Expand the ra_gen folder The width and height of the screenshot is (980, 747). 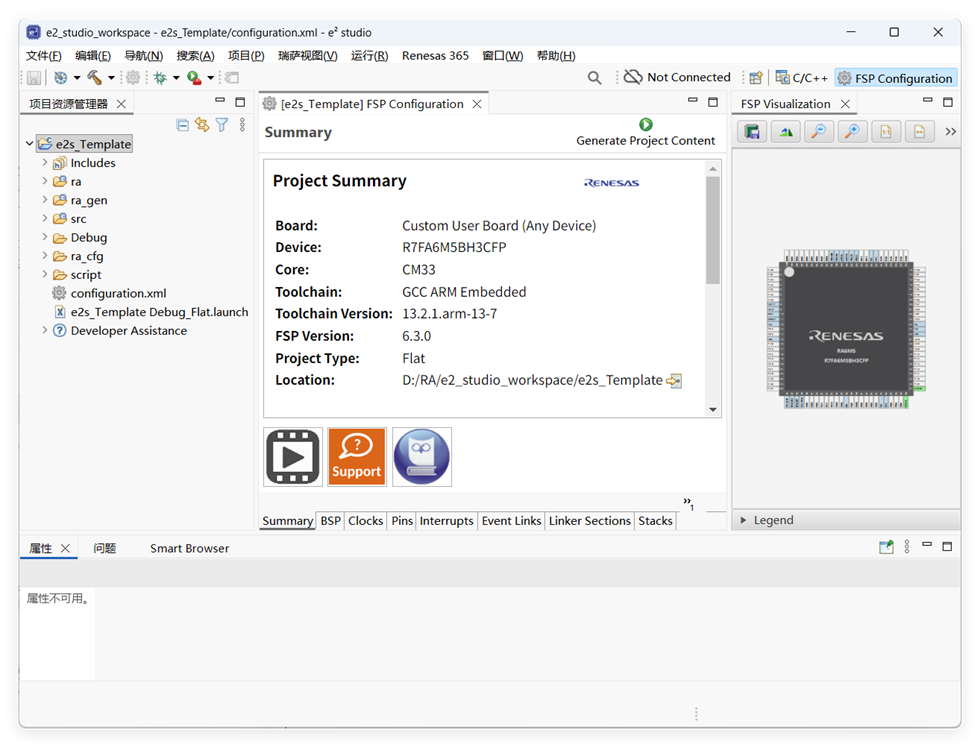44,200
